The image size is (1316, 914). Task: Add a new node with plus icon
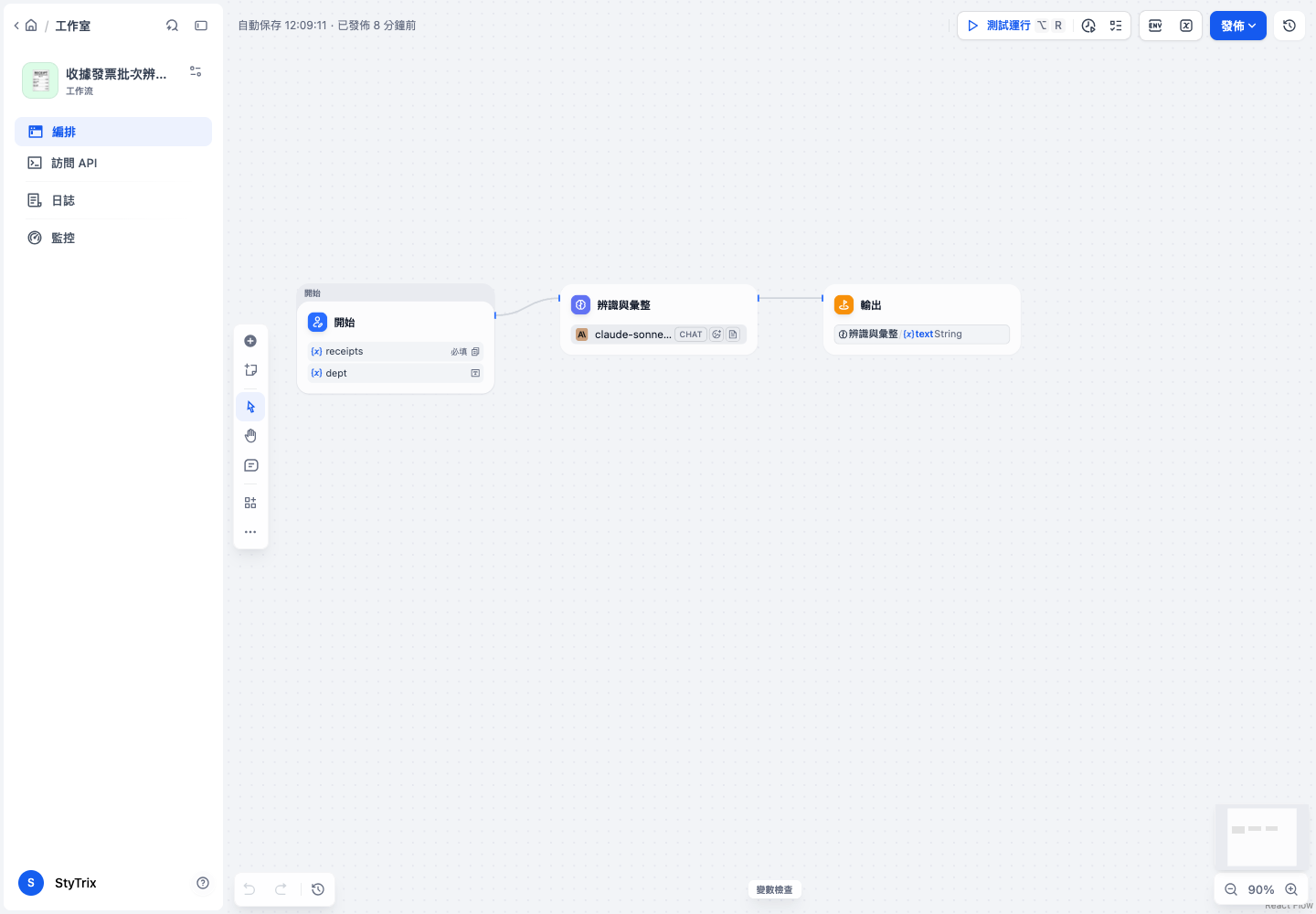(x=250, y=341)
